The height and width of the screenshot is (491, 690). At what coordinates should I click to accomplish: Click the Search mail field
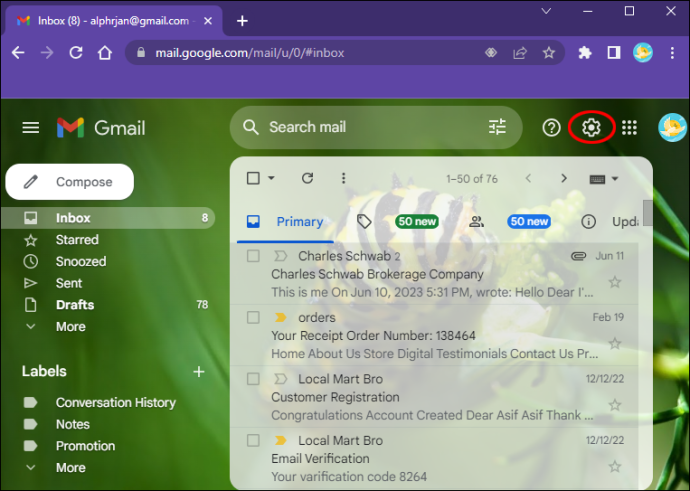coord(375,127)
